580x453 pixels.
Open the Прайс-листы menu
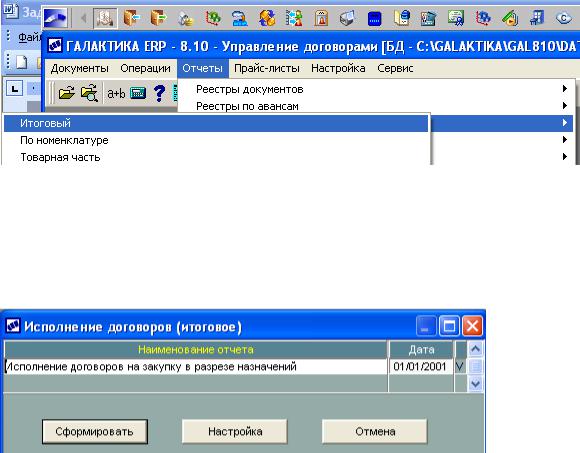pyautogui.click(x=267, y=68)
